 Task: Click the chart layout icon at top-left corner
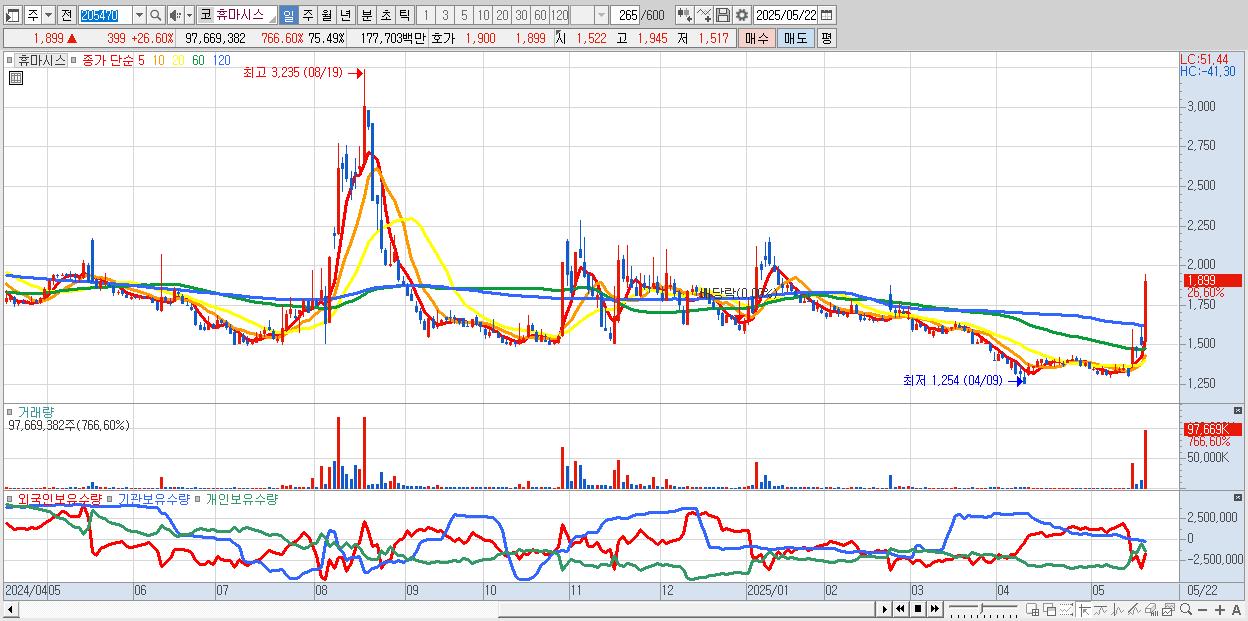[x=13, y=15]
